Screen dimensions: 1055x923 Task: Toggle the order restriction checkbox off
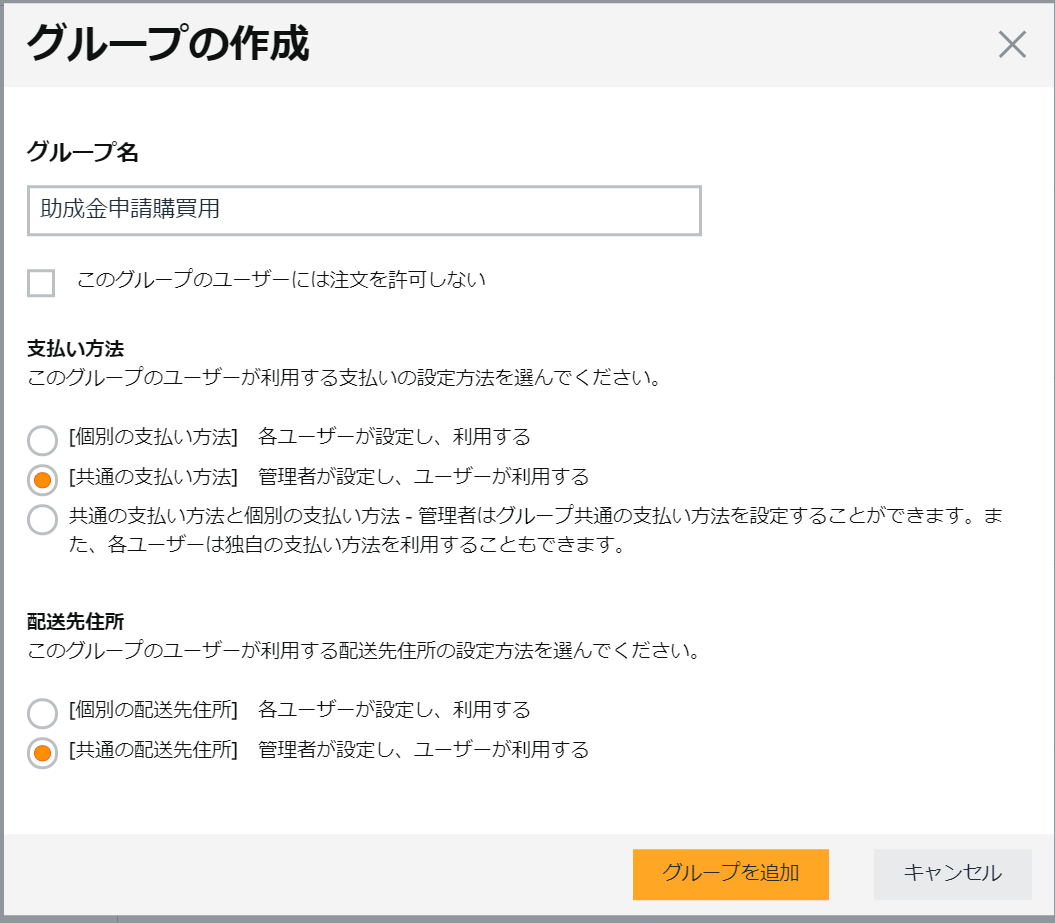[x=41, y=283]
